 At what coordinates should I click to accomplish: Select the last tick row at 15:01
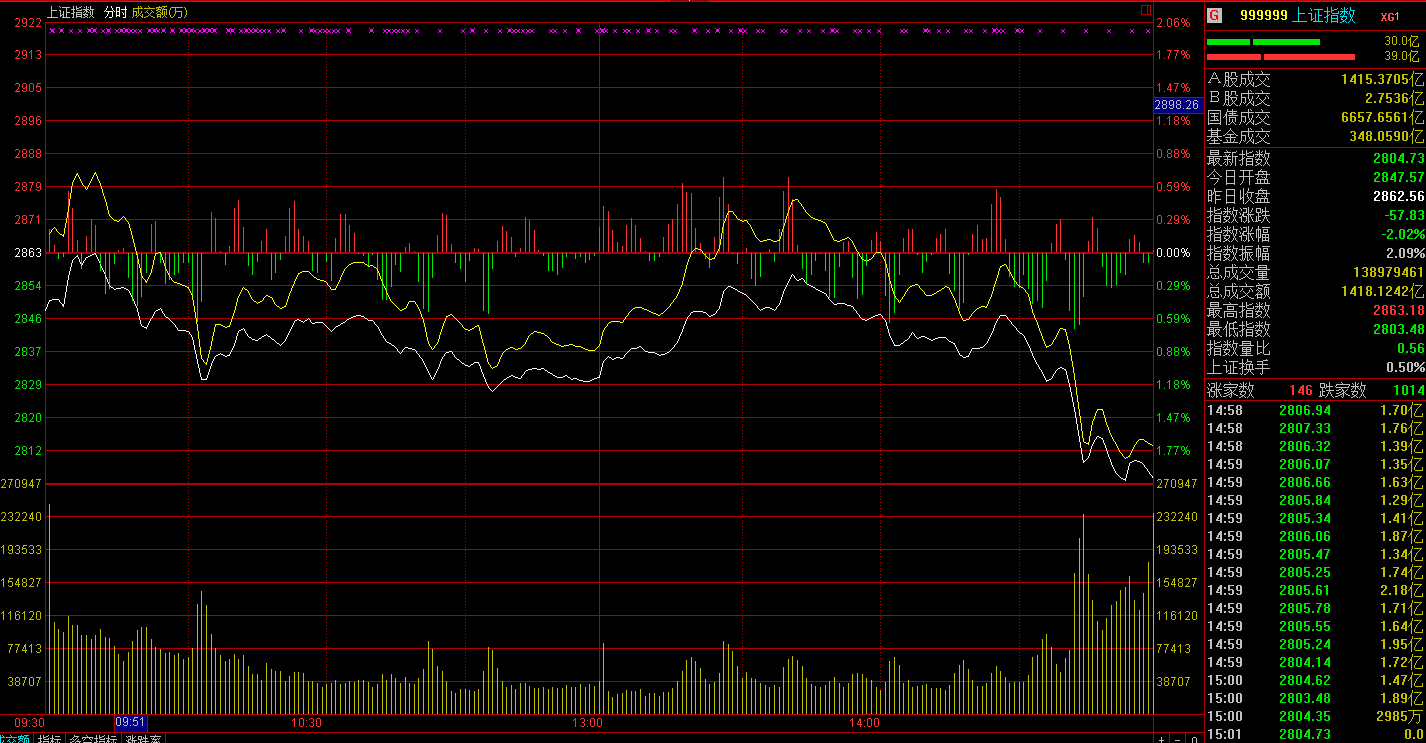[x=1315, y=734]
